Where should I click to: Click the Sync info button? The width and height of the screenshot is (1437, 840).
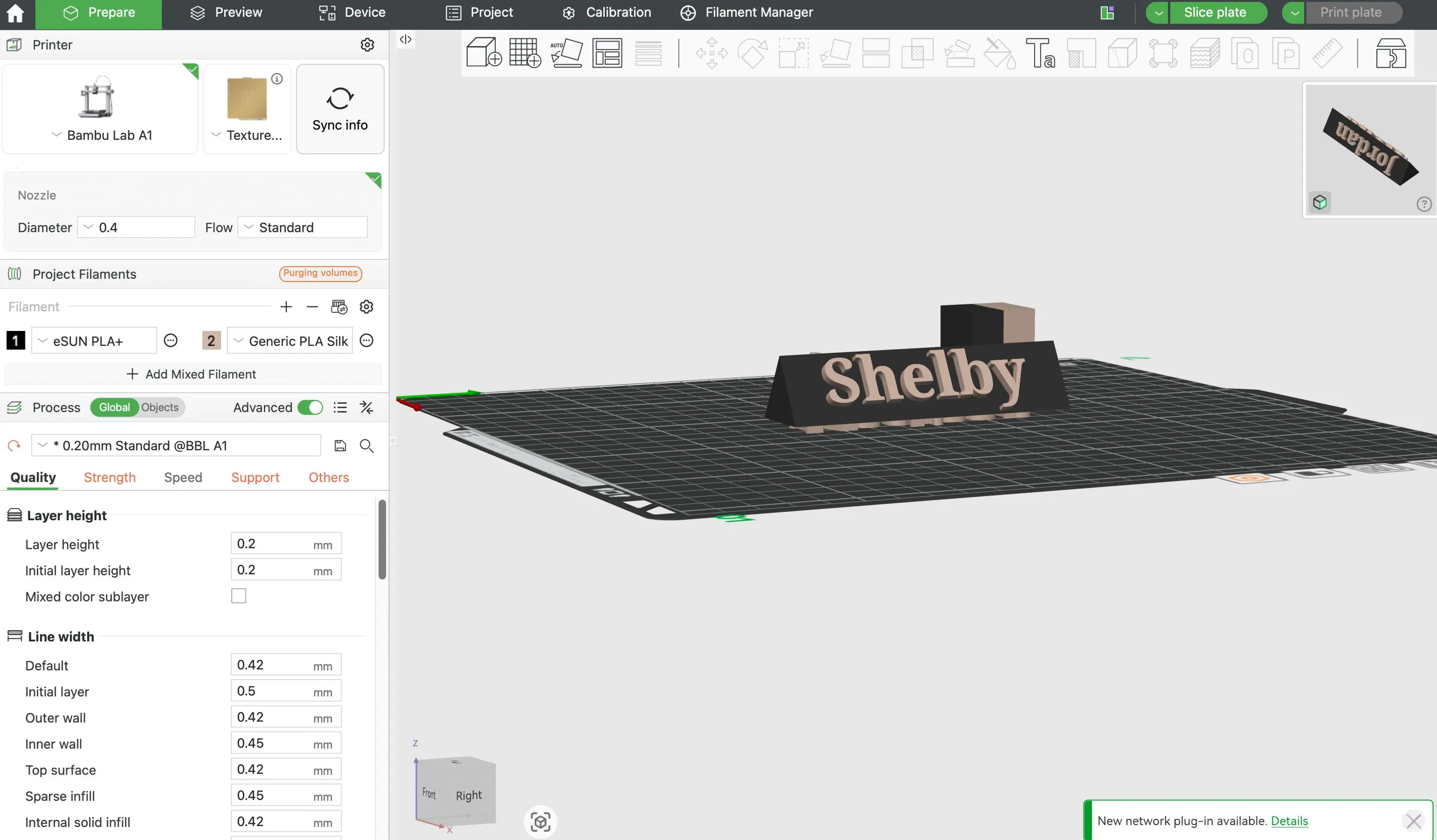[x=340, y=109]
